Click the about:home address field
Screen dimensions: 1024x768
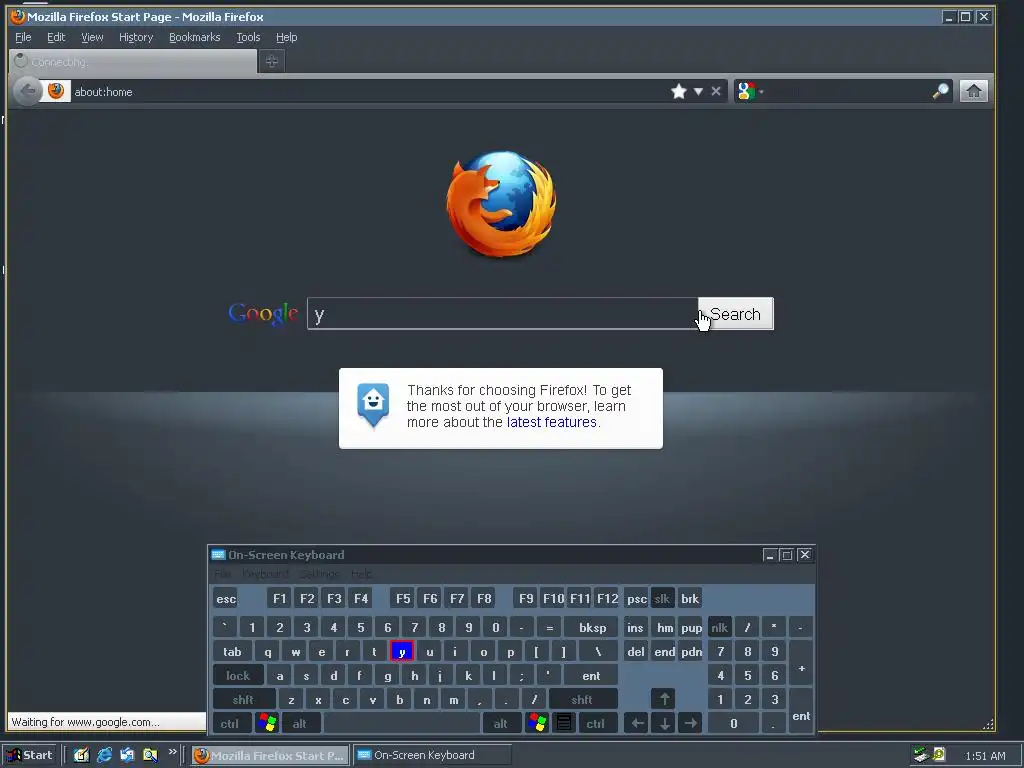(x=369, y=91)
